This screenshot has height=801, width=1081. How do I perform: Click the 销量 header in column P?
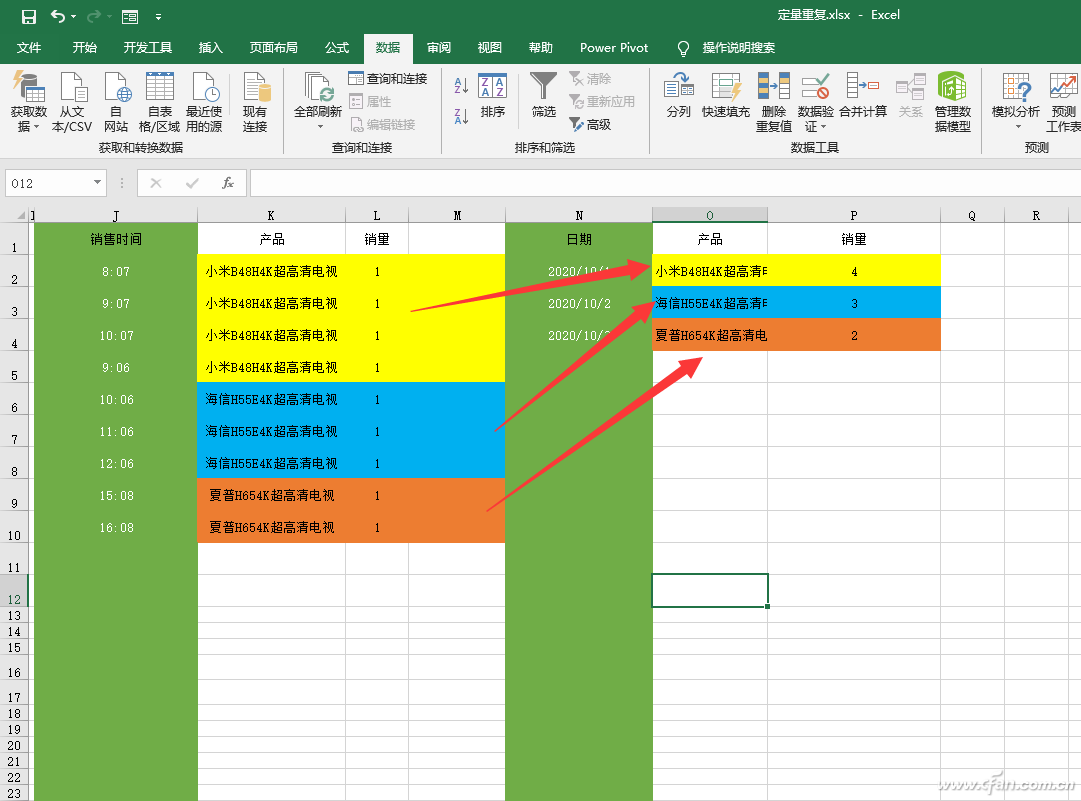pyautogui.click(x=853, y=239)
